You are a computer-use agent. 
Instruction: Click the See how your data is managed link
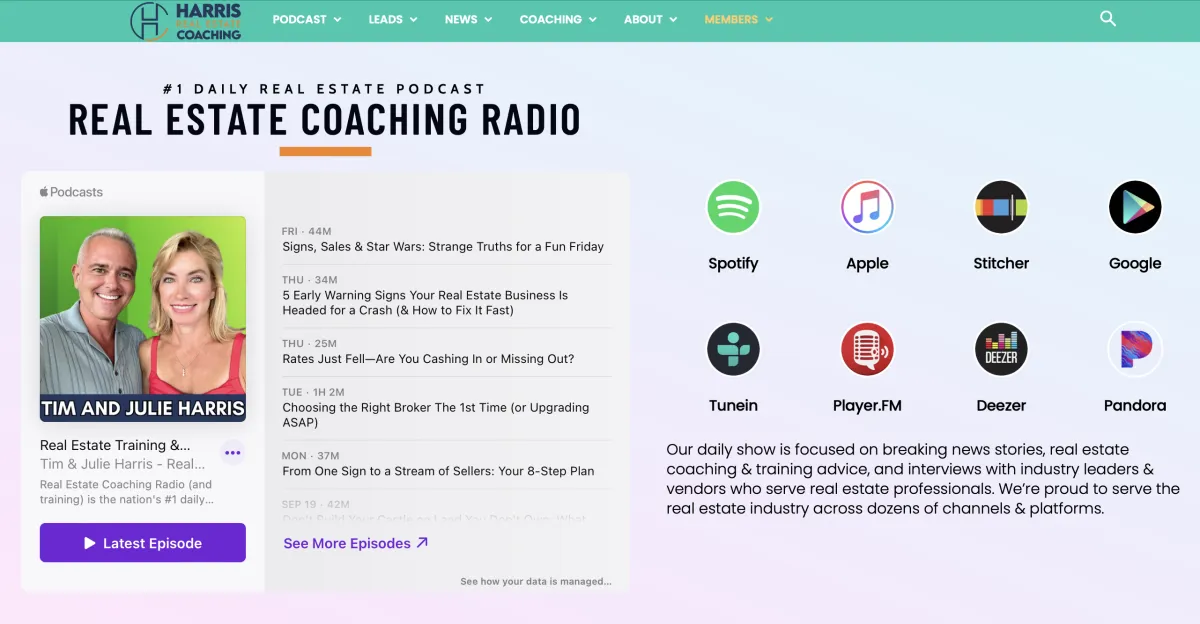click(536, 581)
